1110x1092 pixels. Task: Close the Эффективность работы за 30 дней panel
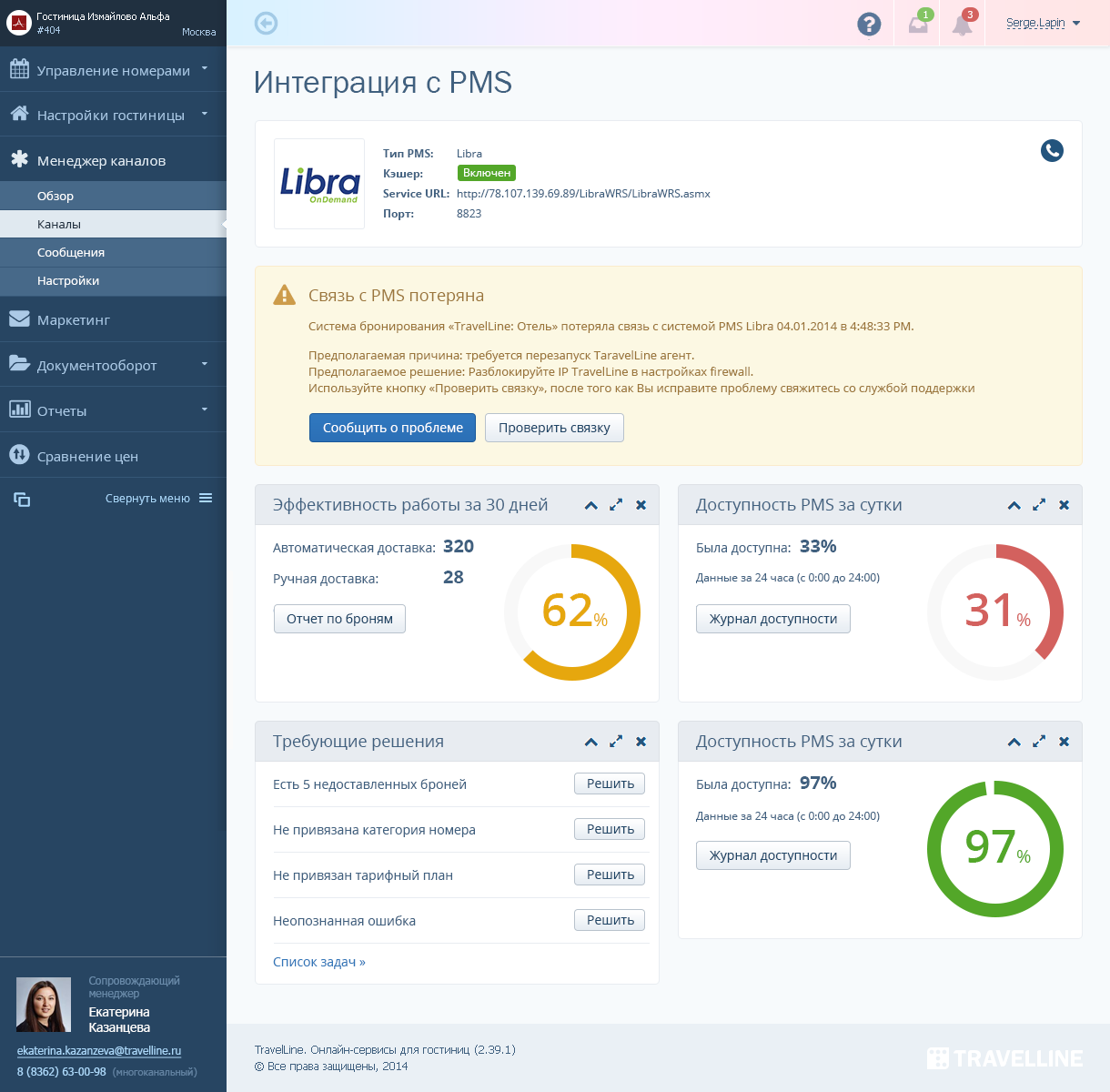pos(641,505)
